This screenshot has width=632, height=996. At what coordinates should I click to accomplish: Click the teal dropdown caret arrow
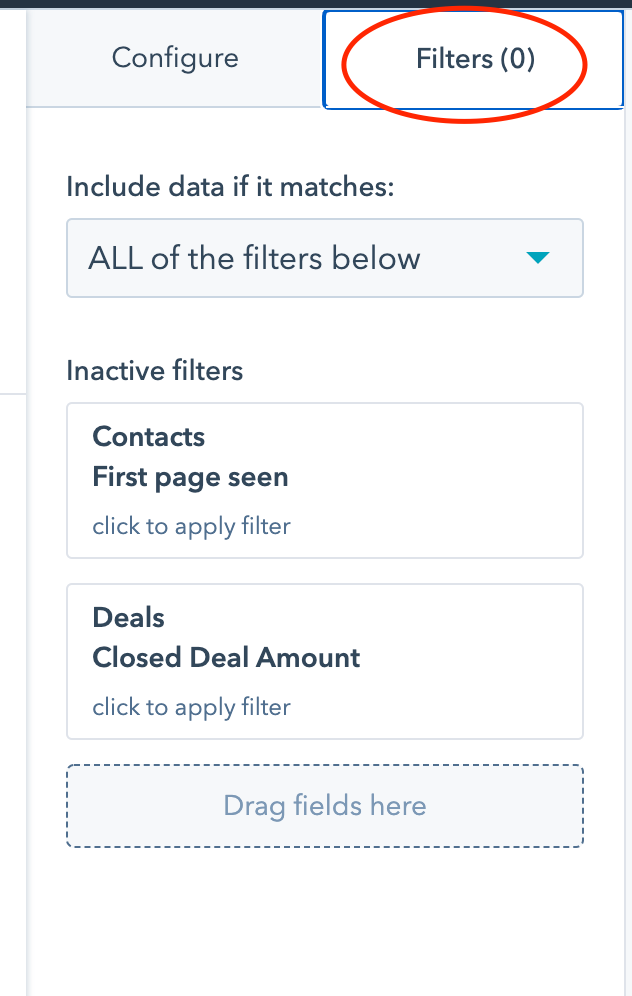point(538,258)
